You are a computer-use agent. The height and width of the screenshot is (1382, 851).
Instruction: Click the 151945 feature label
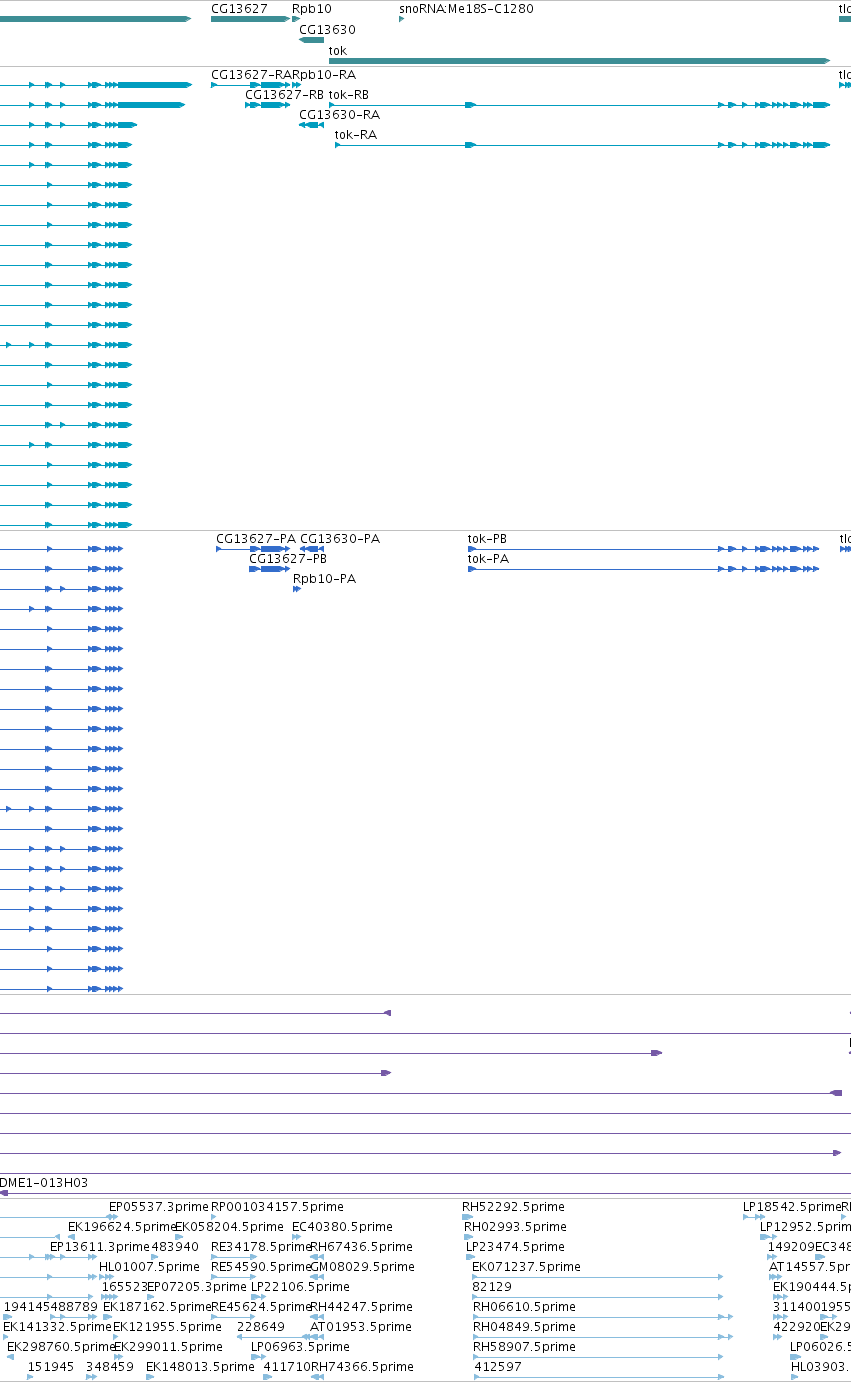50,1366
